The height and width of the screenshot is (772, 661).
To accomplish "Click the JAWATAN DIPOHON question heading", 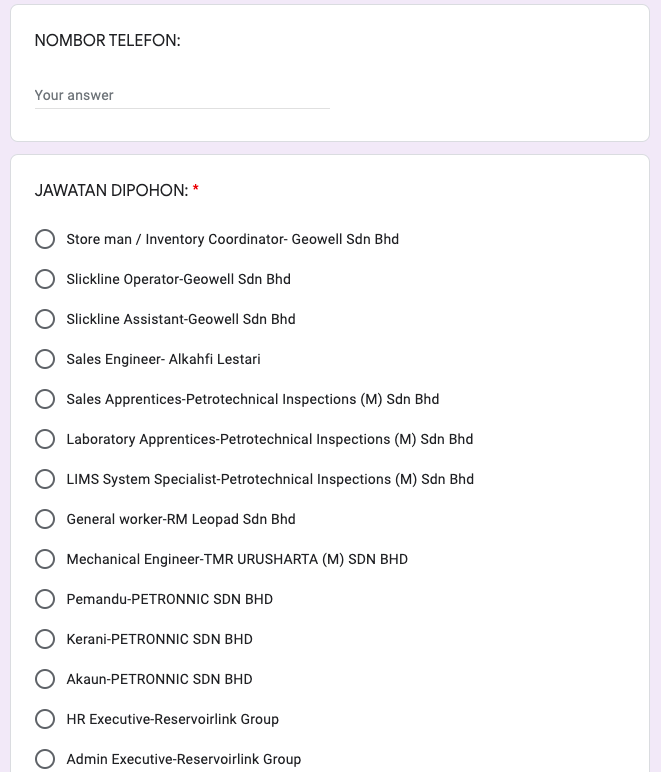I will (111, 190).
